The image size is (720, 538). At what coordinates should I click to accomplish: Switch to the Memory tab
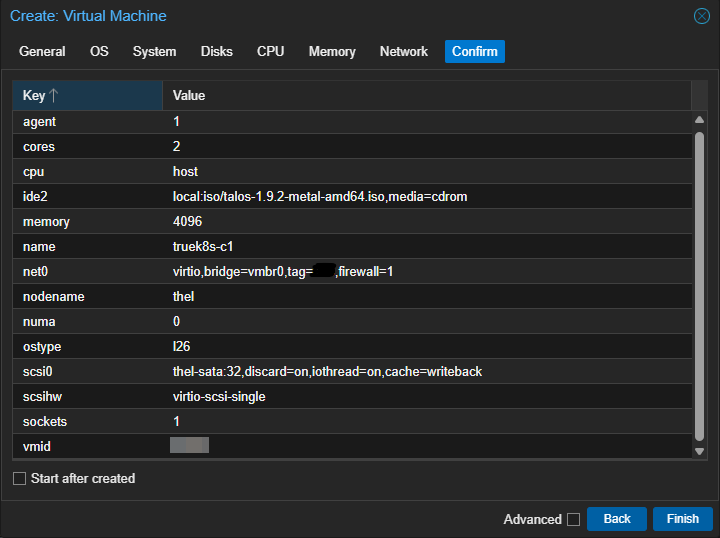click(332, 52)
